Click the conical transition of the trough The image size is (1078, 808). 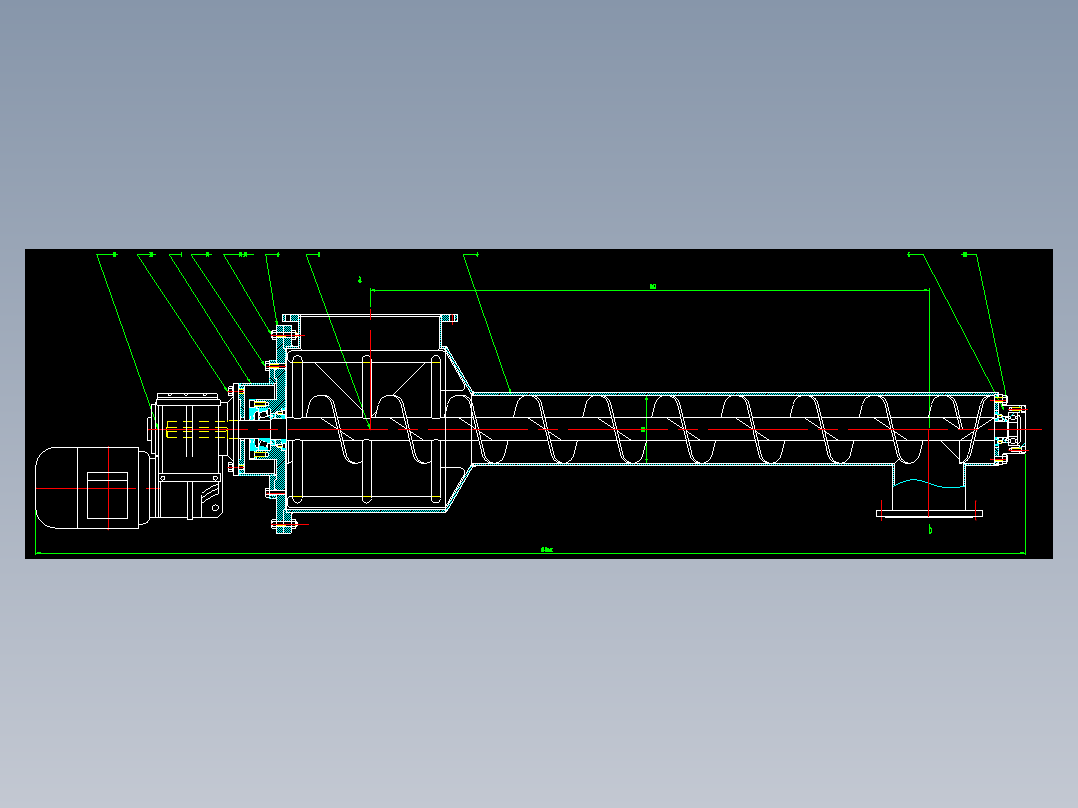pyautogui.click(x=459, y=430)
